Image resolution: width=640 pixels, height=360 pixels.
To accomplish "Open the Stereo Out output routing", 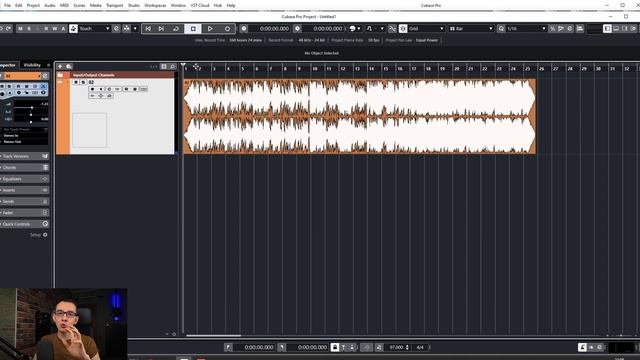I will tap(24, 142).
